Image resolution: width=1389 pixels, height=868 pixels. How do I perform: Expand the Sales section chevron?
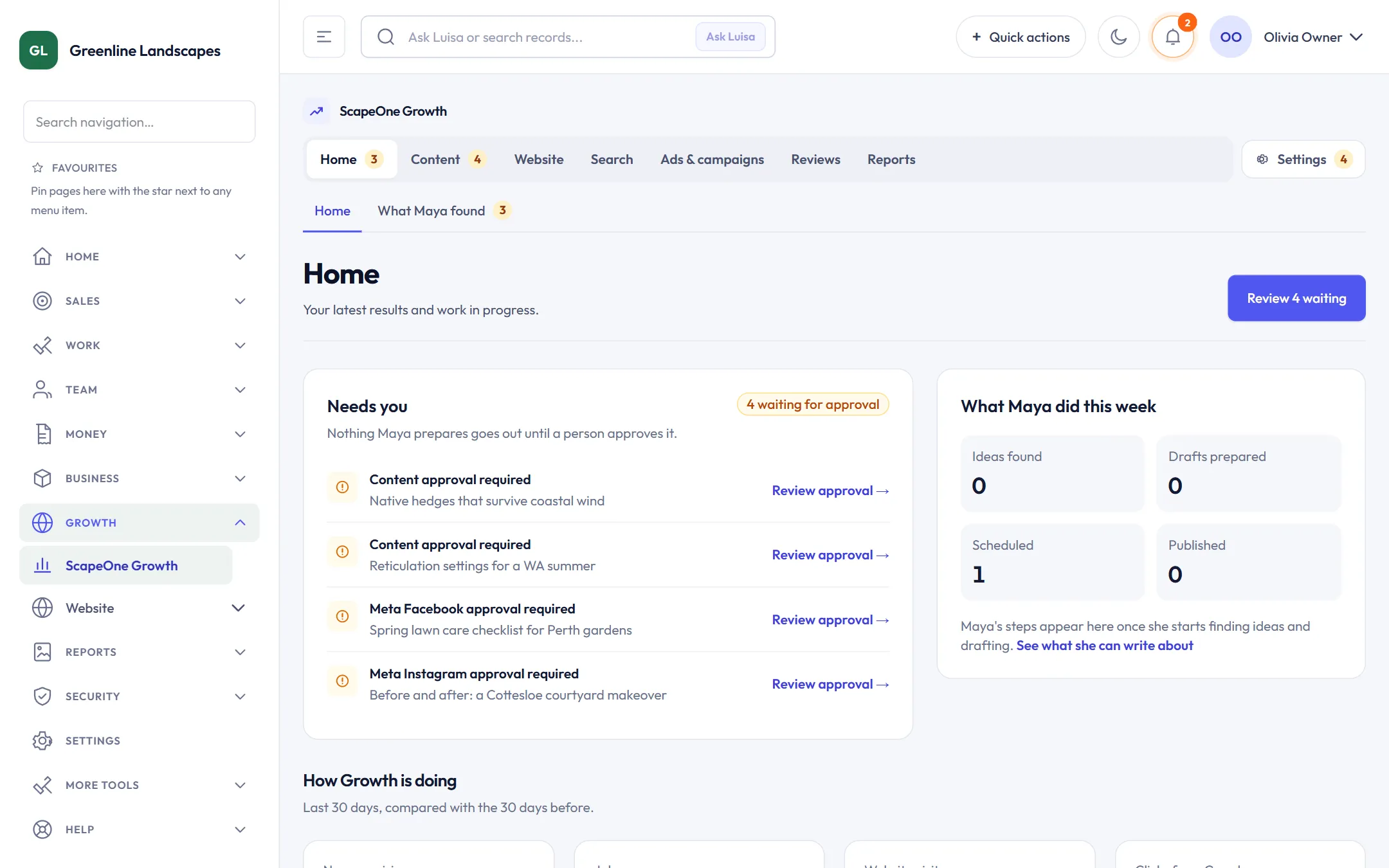pyautogui.click(x=240, y=301)
